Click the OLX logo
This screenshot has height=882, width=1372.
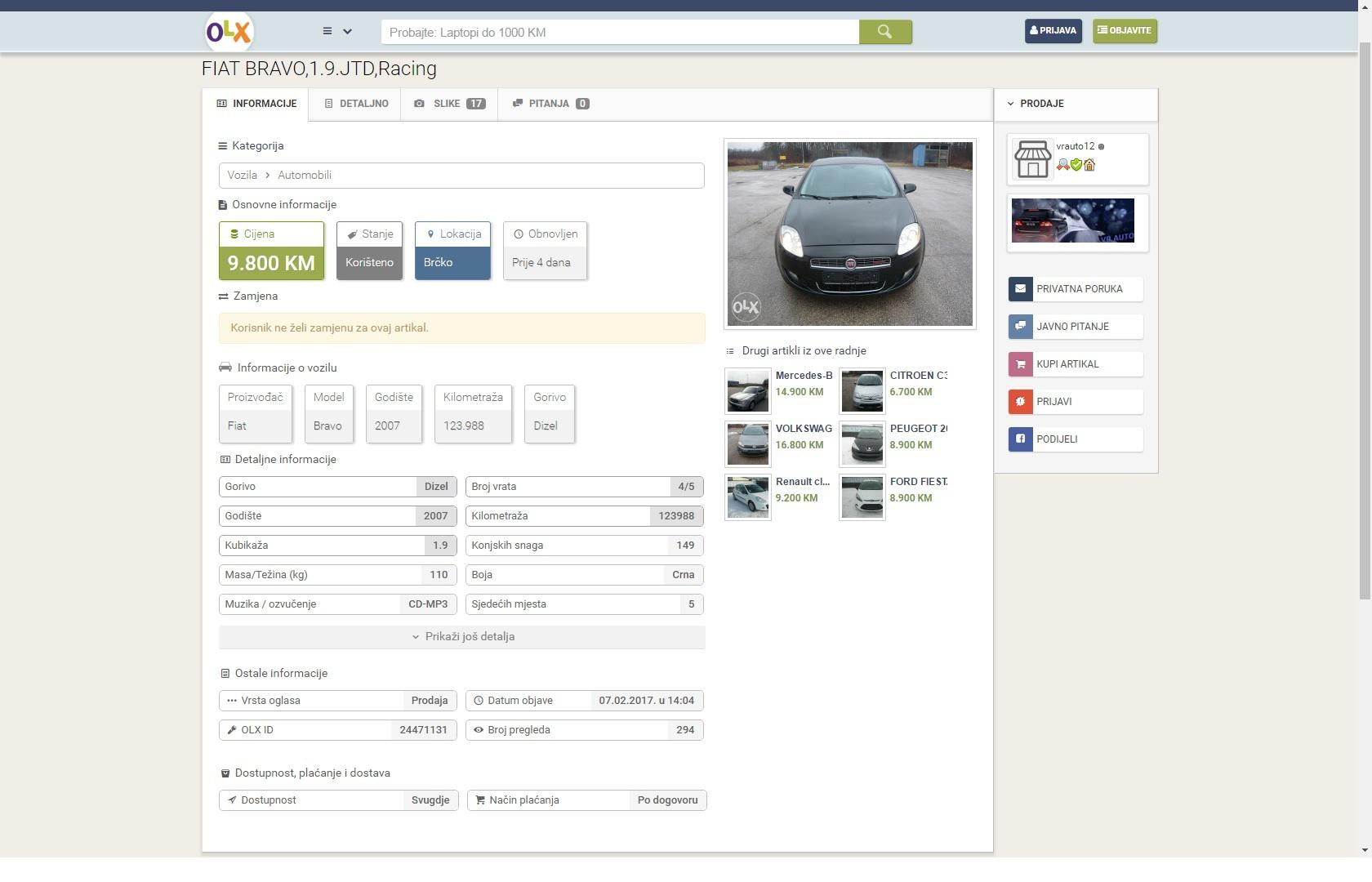pos(229,32)
